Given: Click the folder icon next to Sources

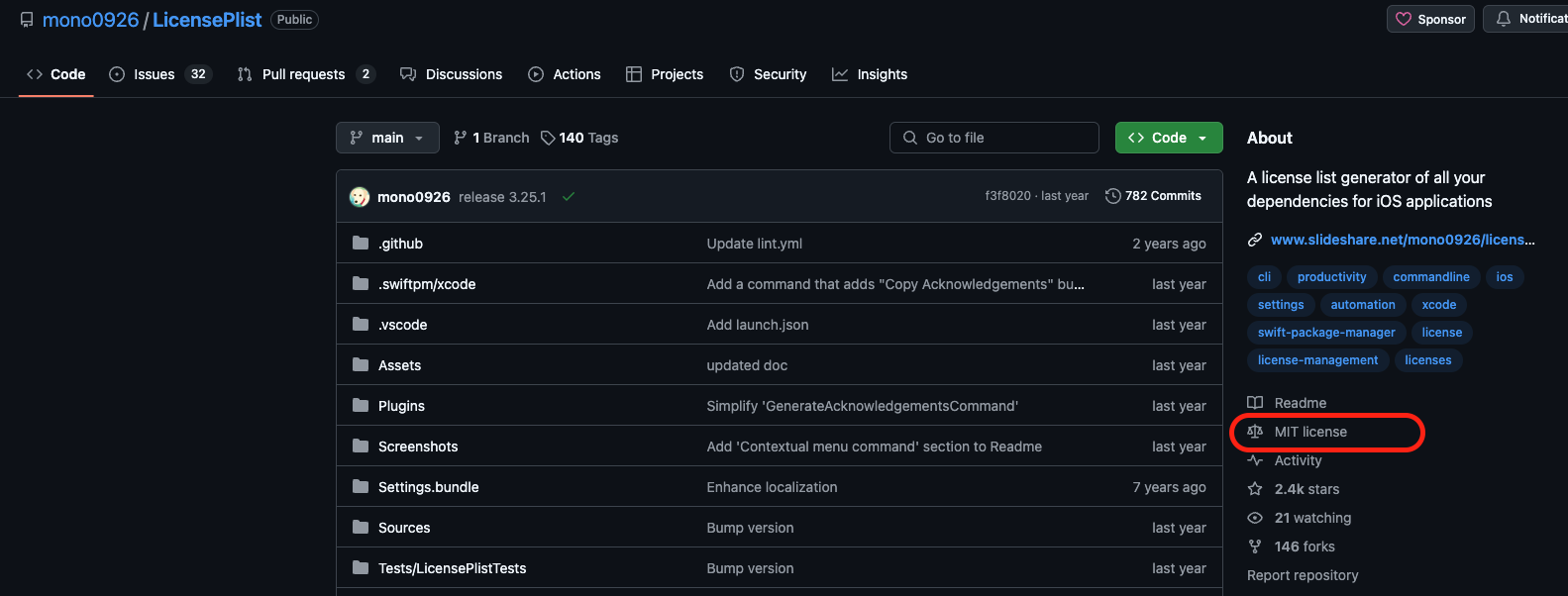Looking at the screenshot, I should click(x=361, y=528).
